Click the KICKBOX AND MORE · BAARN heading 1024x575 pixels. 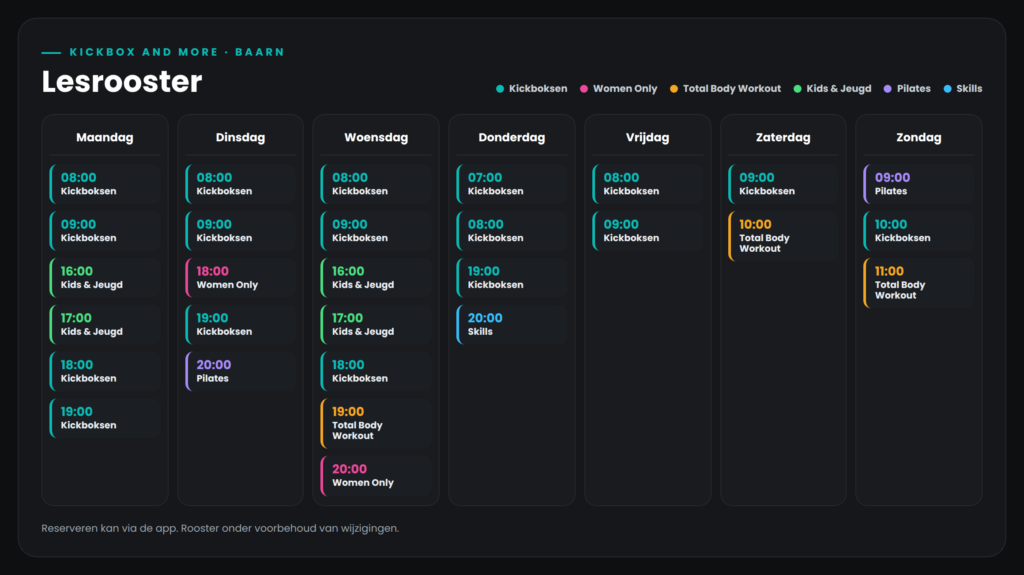tap(177, 52)
